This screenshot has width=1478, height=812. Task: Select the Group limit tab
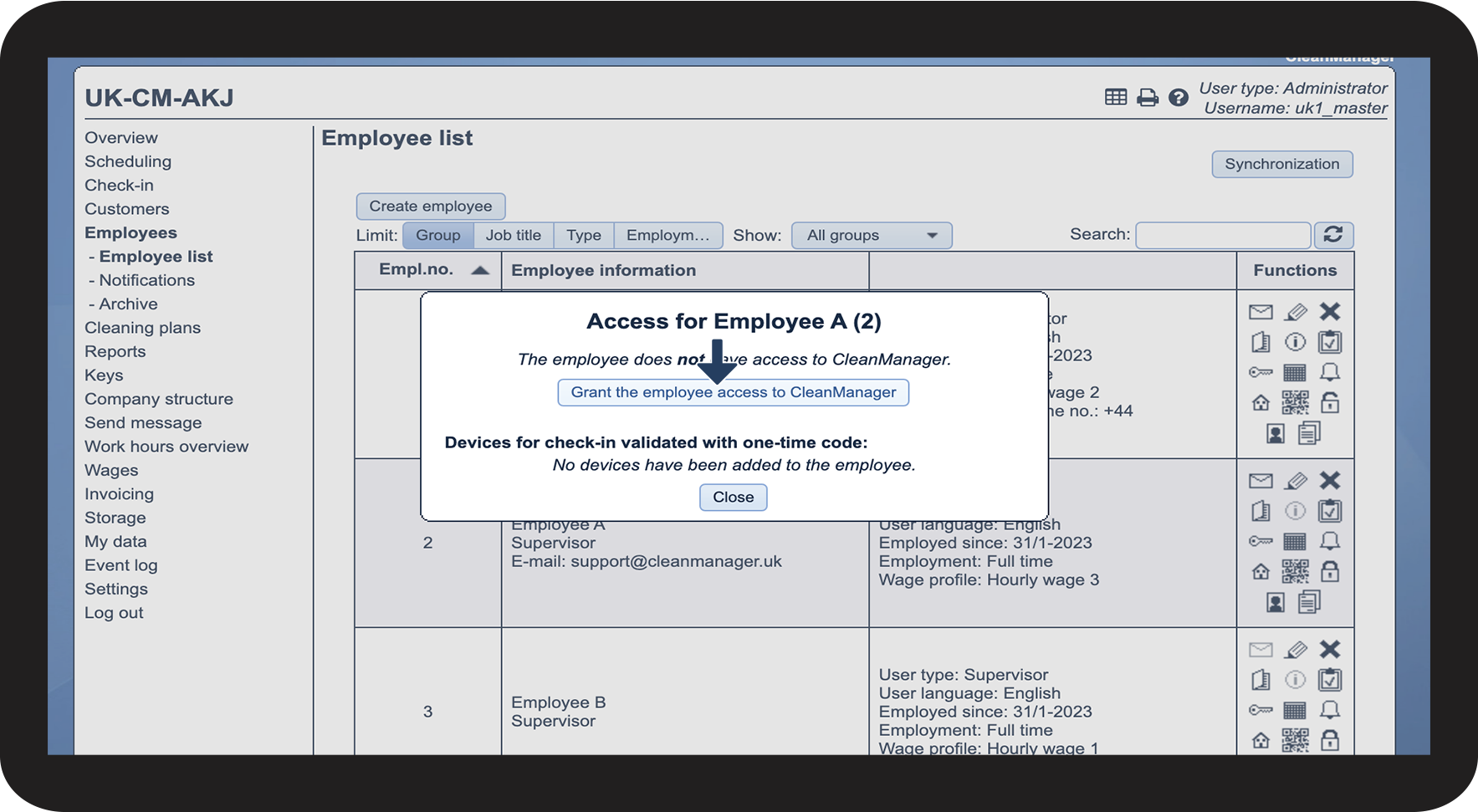click(438, 236)
